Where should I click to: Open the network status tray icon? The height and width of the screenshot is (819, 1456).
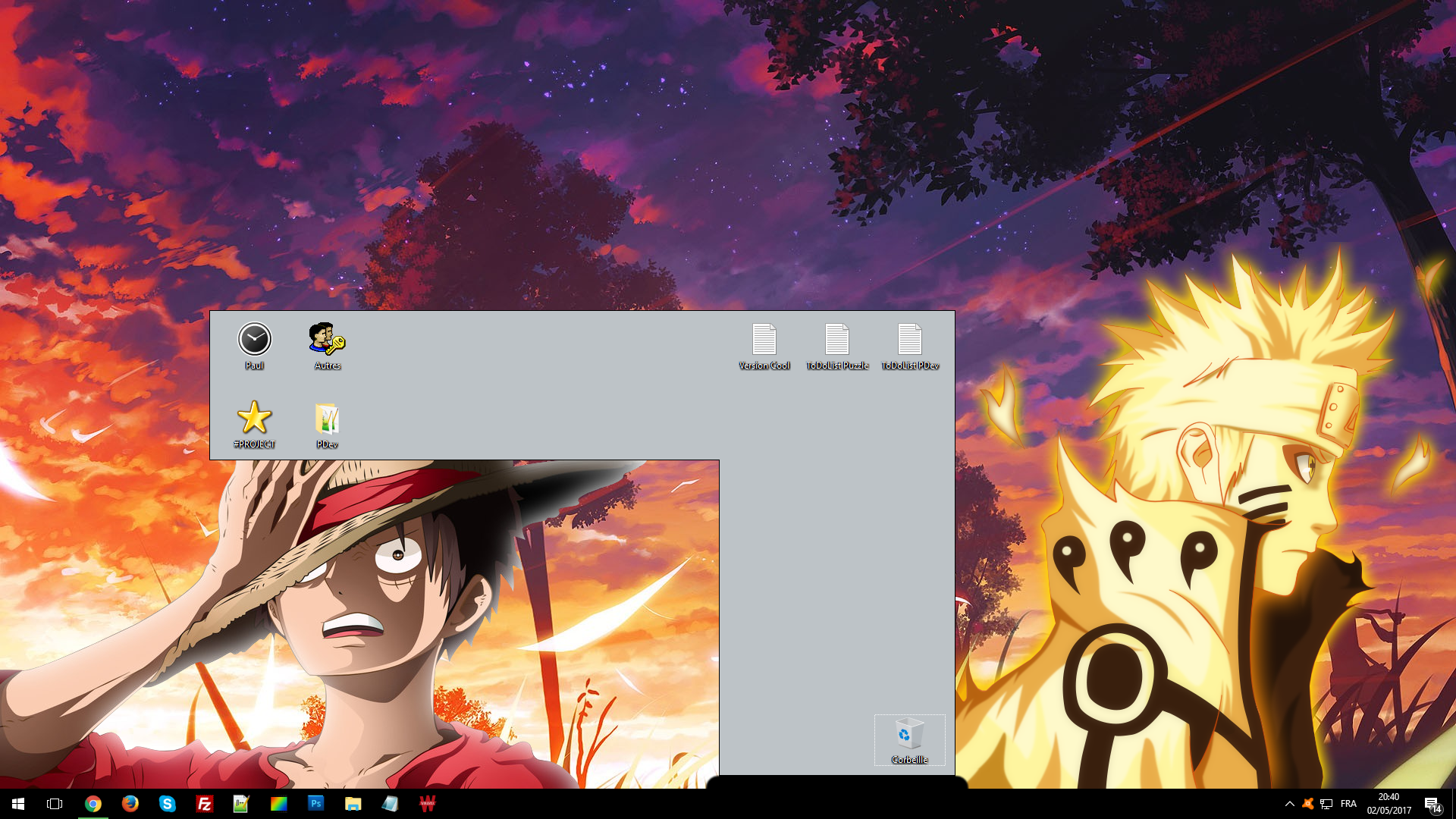click(x=1326, y=804)
